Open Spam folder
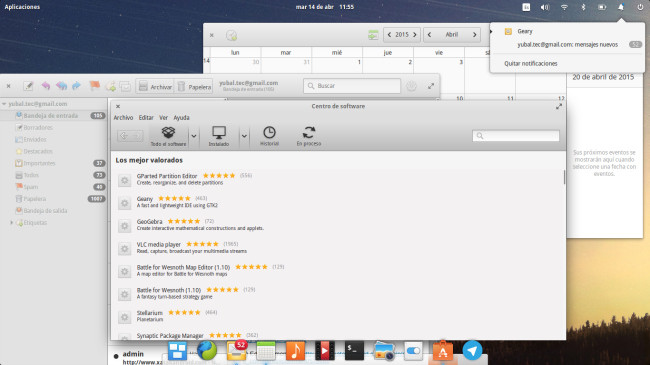The height and width of the screenshot is (365, 650). pos(54,187)
